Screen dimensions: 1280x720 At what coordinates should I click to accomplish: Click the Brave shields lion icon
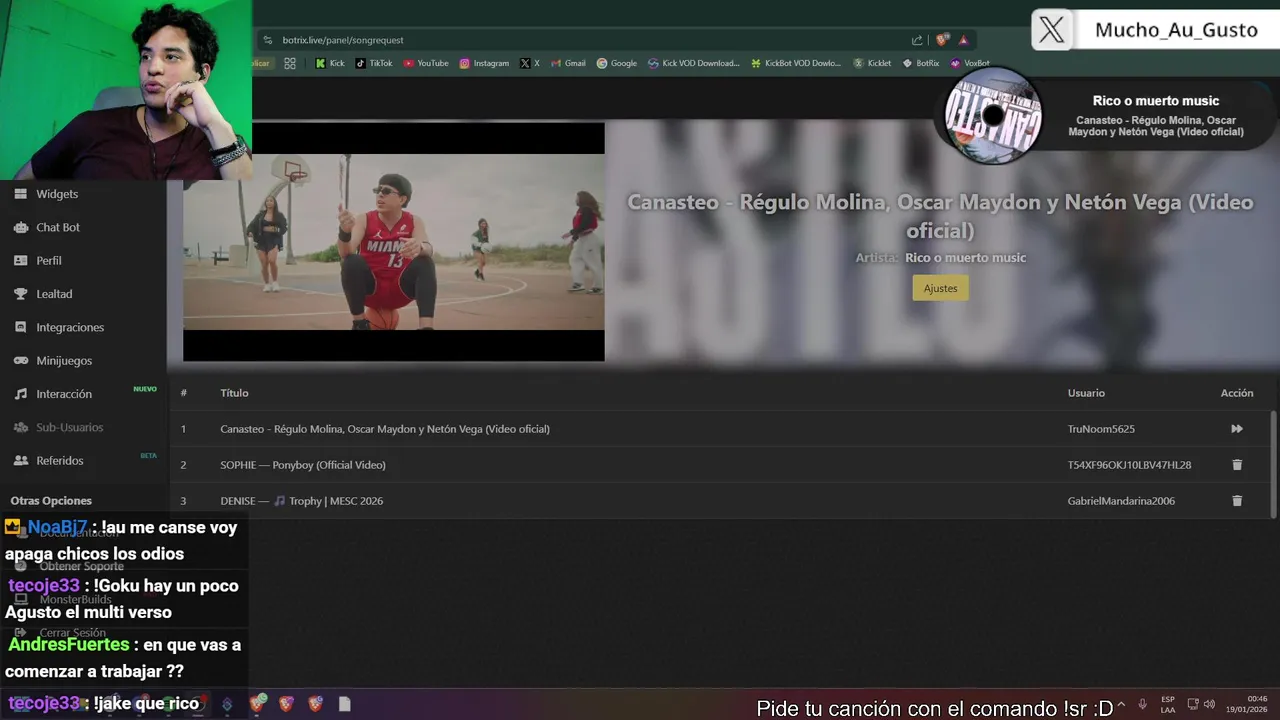942,40
